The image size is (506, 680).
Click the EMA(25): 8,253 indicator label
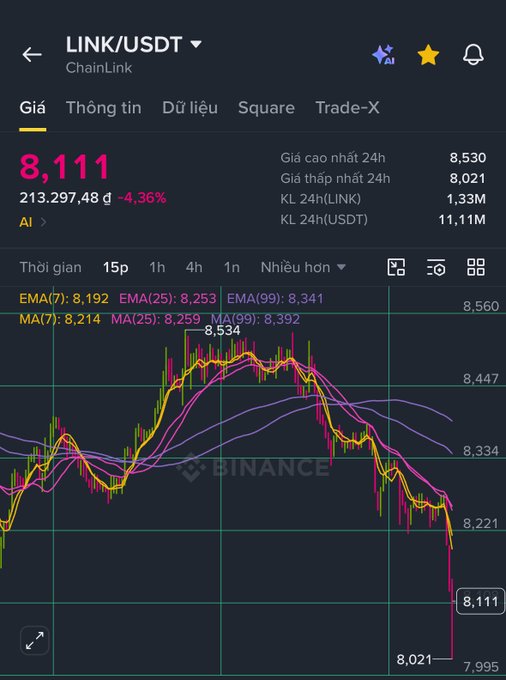click(167, 298)
